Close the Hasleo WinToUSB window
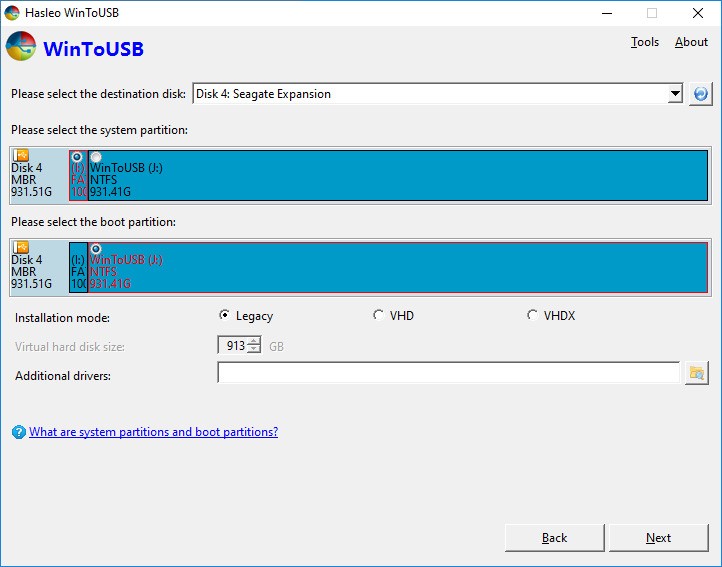722x567 pixels. [698, 13]
